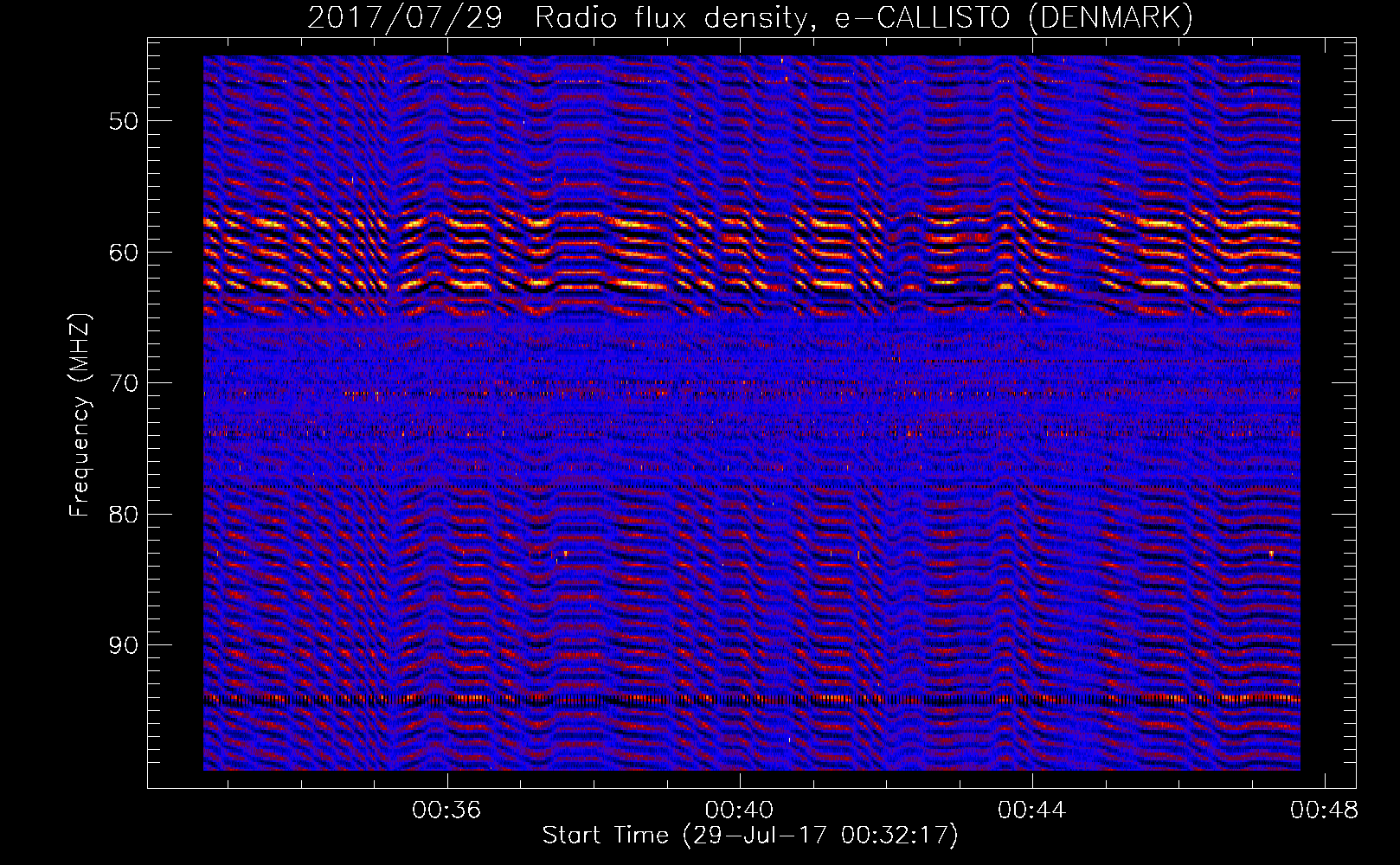This screenshot has width=1400, height=865.
Task: Click the 00:44 time tick label
Action: pyautogui.click(x=1031, y=811)
